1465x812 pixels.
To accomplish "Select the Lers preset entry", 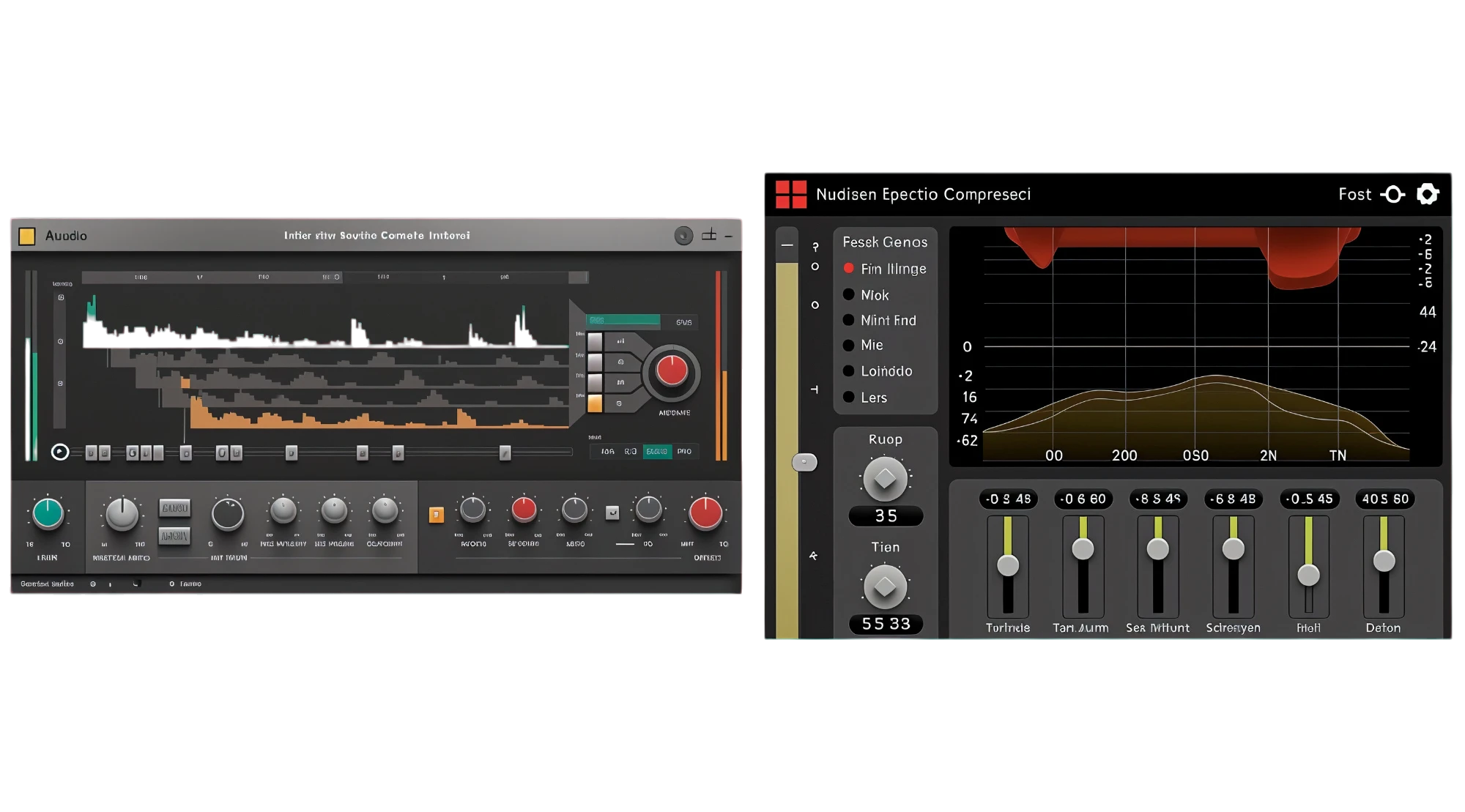I will point(865,398).
